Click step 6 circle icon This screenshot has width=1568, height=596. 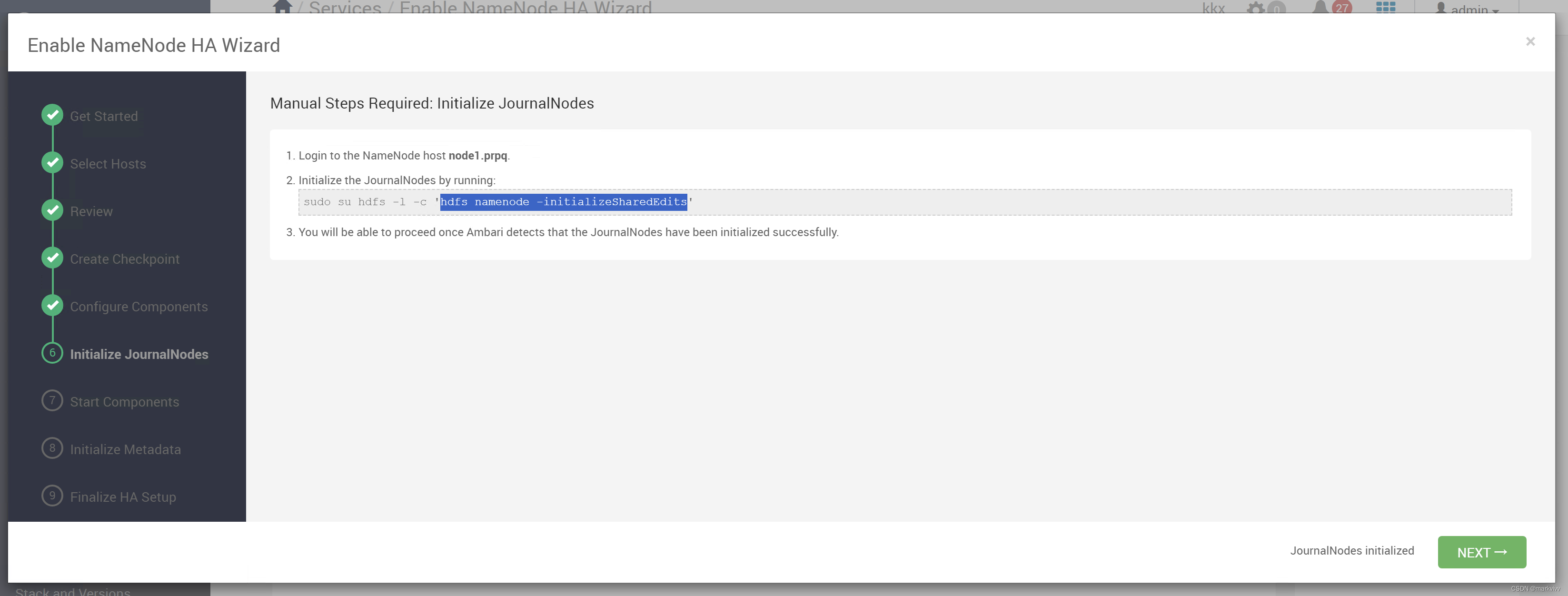(52, 353)
